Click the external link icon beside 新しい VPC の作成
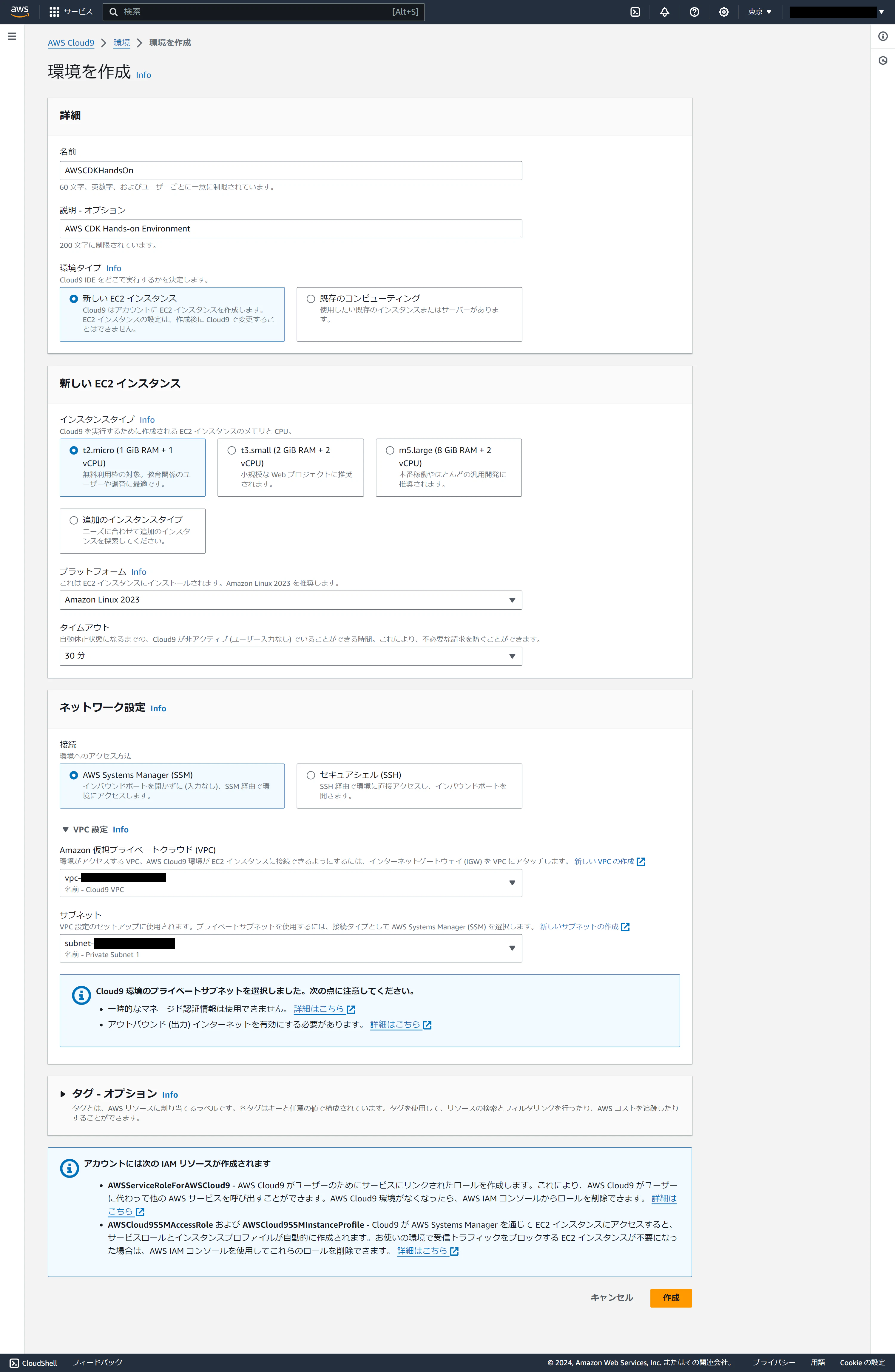 click(x=641, y=861)
